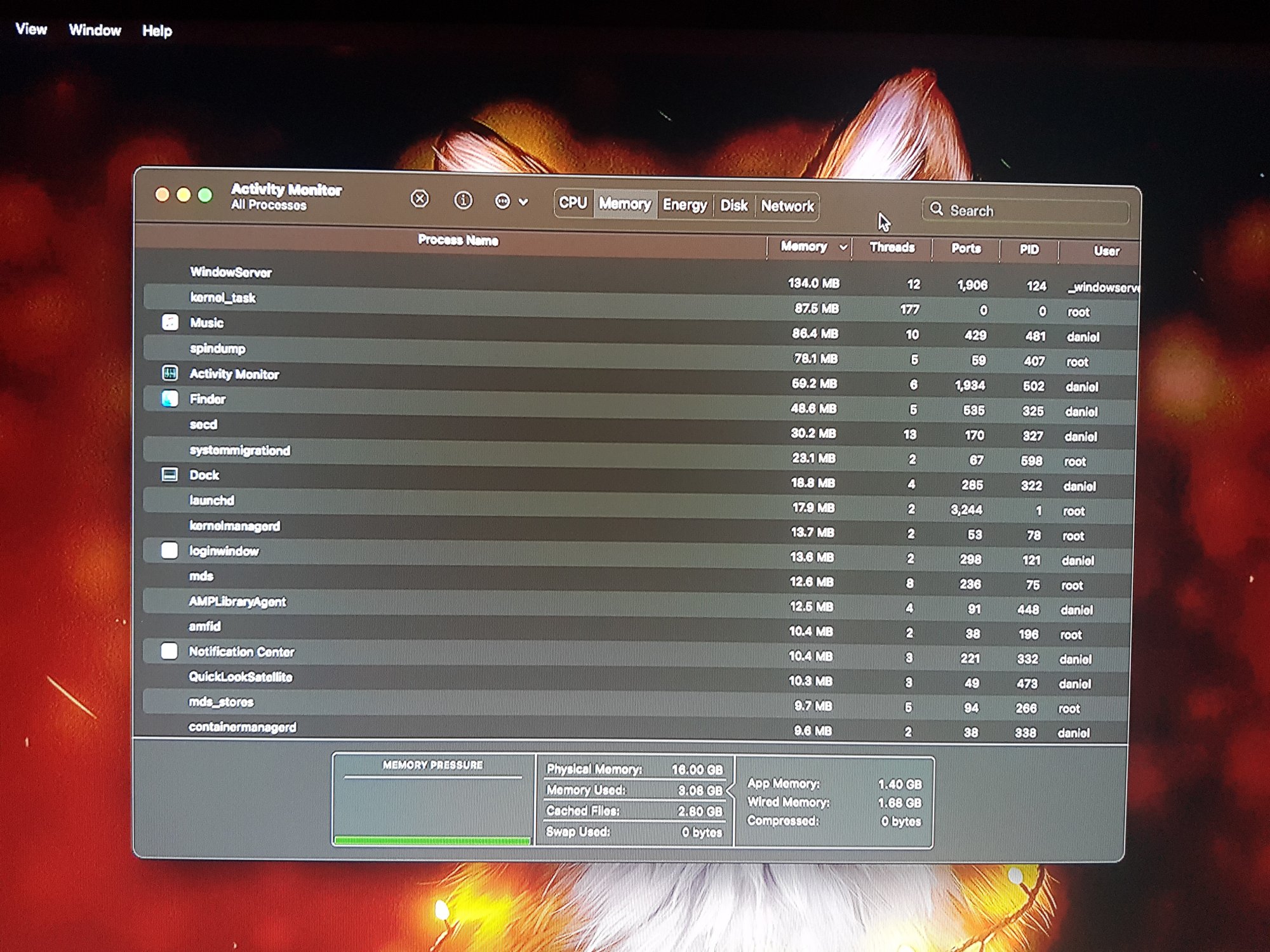This screenshot has height=952, width=1270.
Task: Click the magnifier icon in search field
Action: 936,209
